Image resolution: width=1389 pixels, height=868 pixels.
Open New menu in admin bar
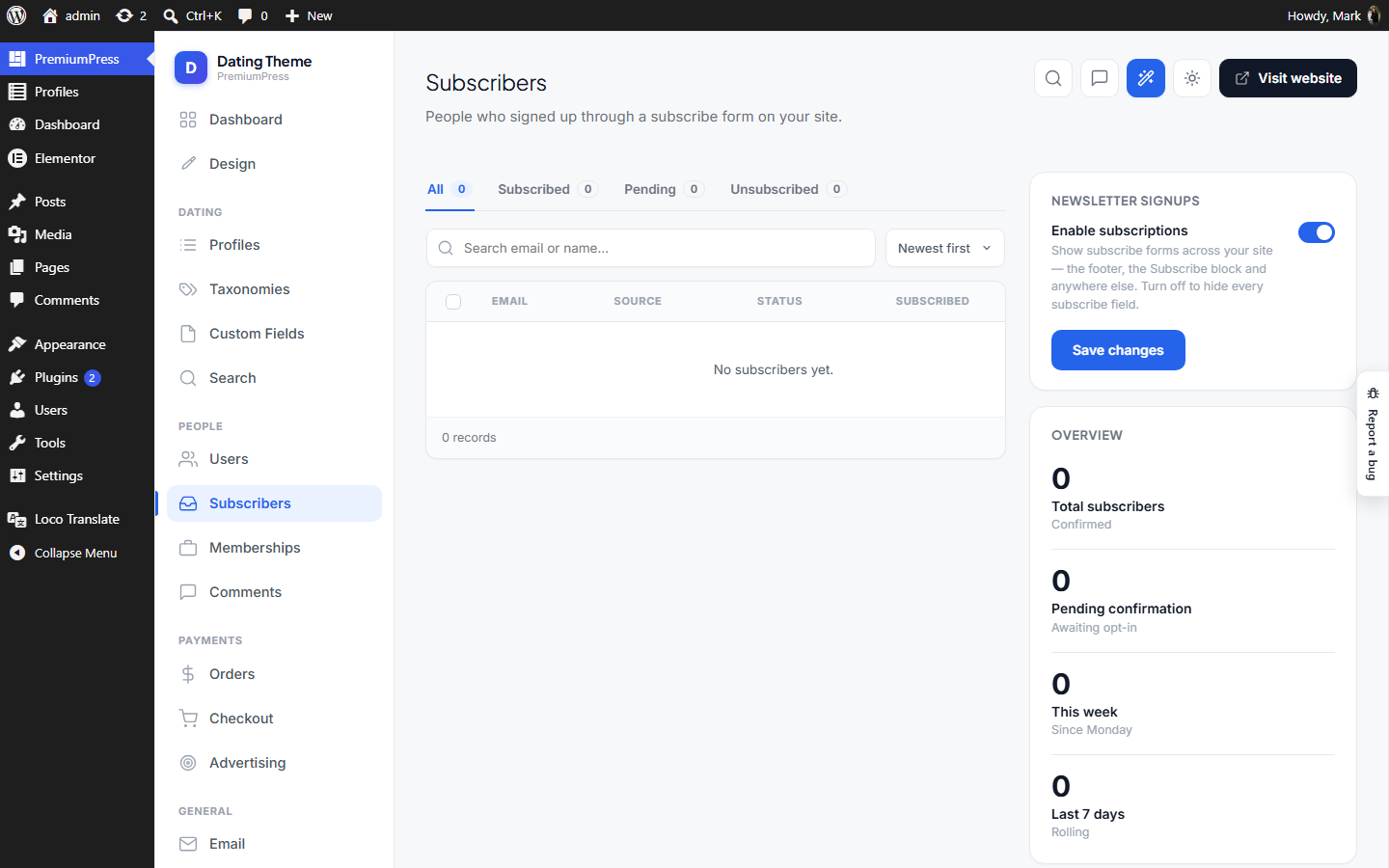[309, 15]
